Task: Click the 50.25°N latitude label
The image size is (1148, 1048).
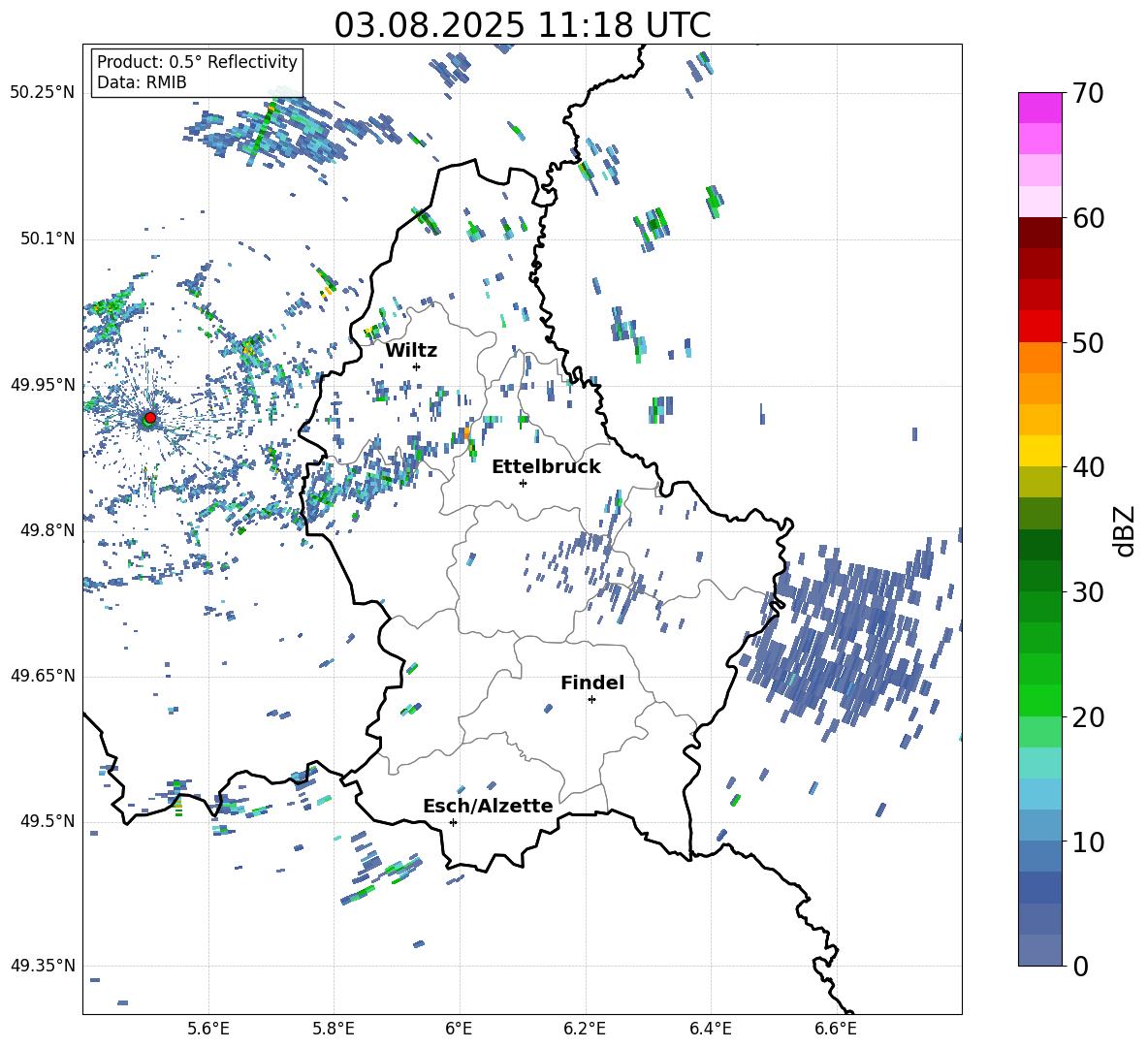Action: click(x=43, y=93)
